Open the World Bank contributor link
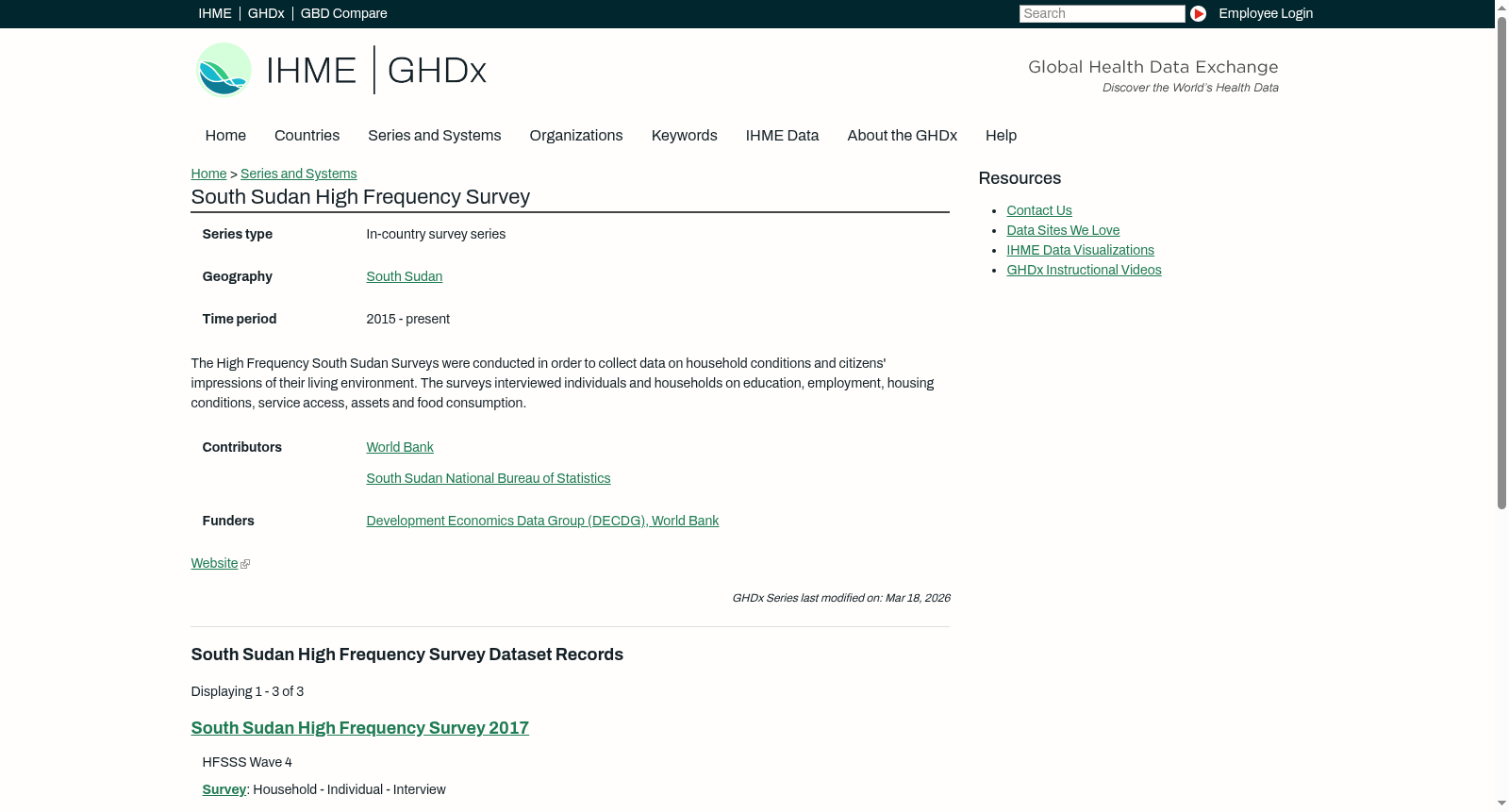Image resolution: width=1509 pixels, height=812 pixels. point(400,447)
